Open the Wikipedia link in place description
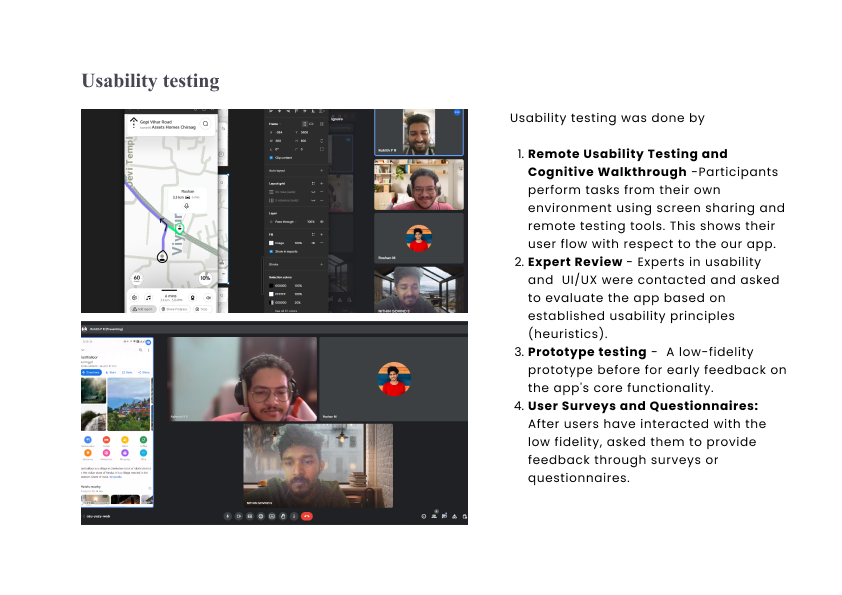The image size is (842, 595). (x=116, y=477)
